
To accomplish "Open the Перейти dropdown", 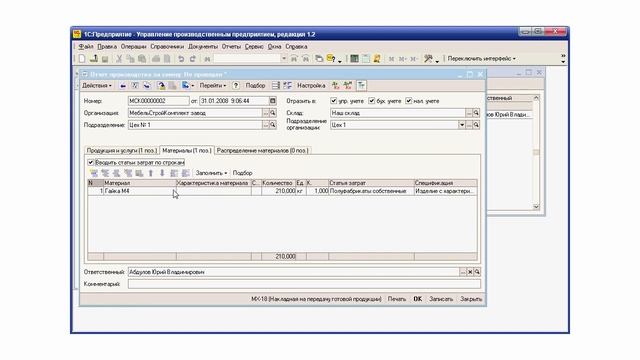I will pos(213,86).
